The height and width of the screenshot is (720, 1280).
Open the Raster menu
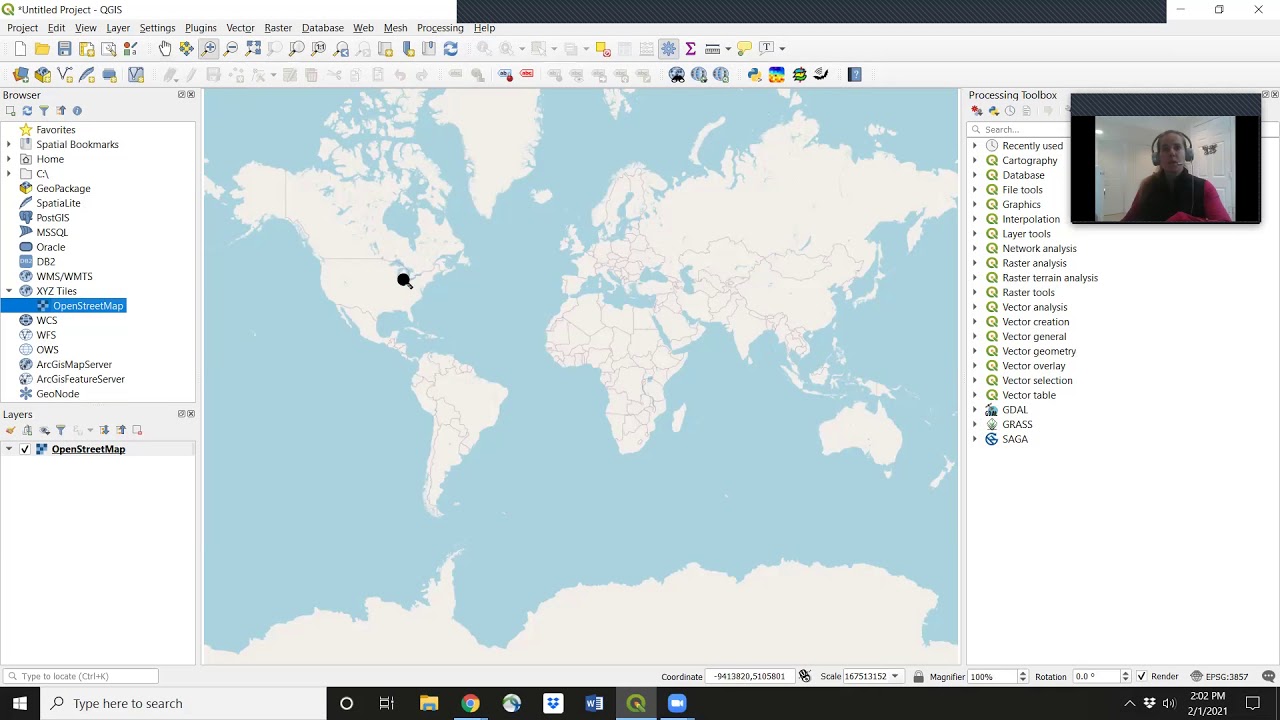tap(278, 28)
